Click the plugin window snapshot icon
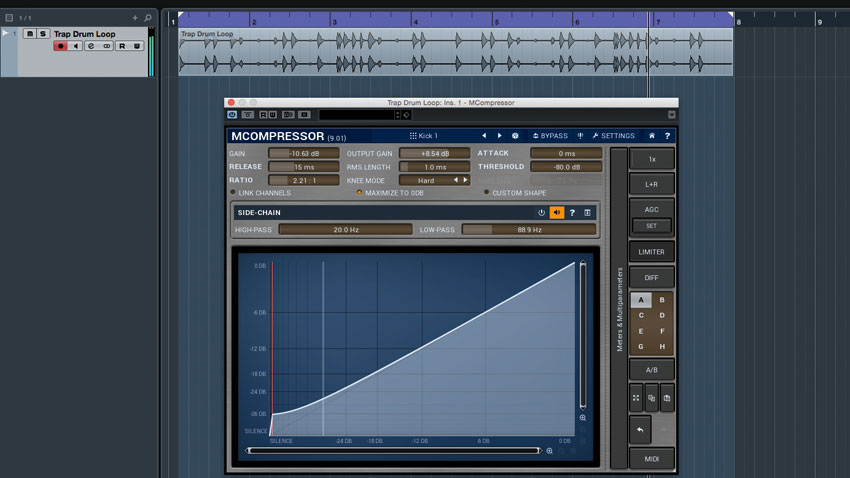 (304, 115)
